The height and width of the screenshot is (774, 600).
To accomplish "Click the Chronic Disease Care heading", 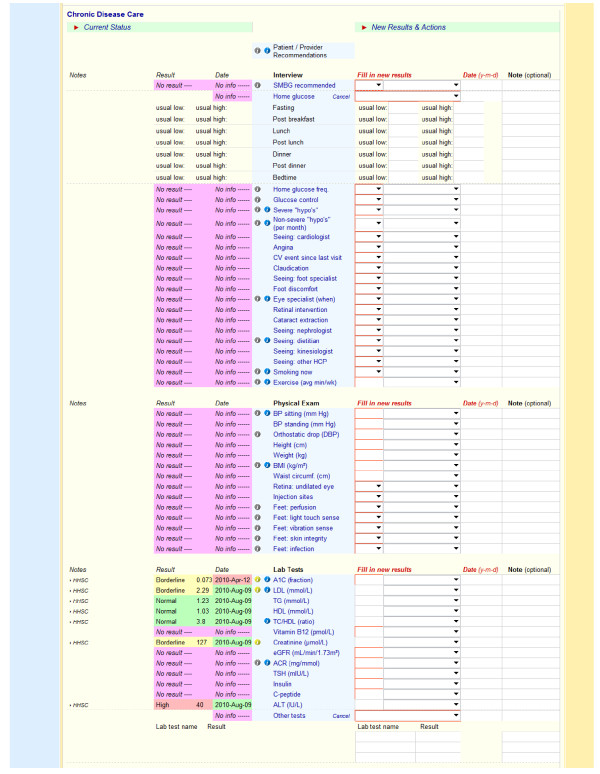I will coord(105,14).
